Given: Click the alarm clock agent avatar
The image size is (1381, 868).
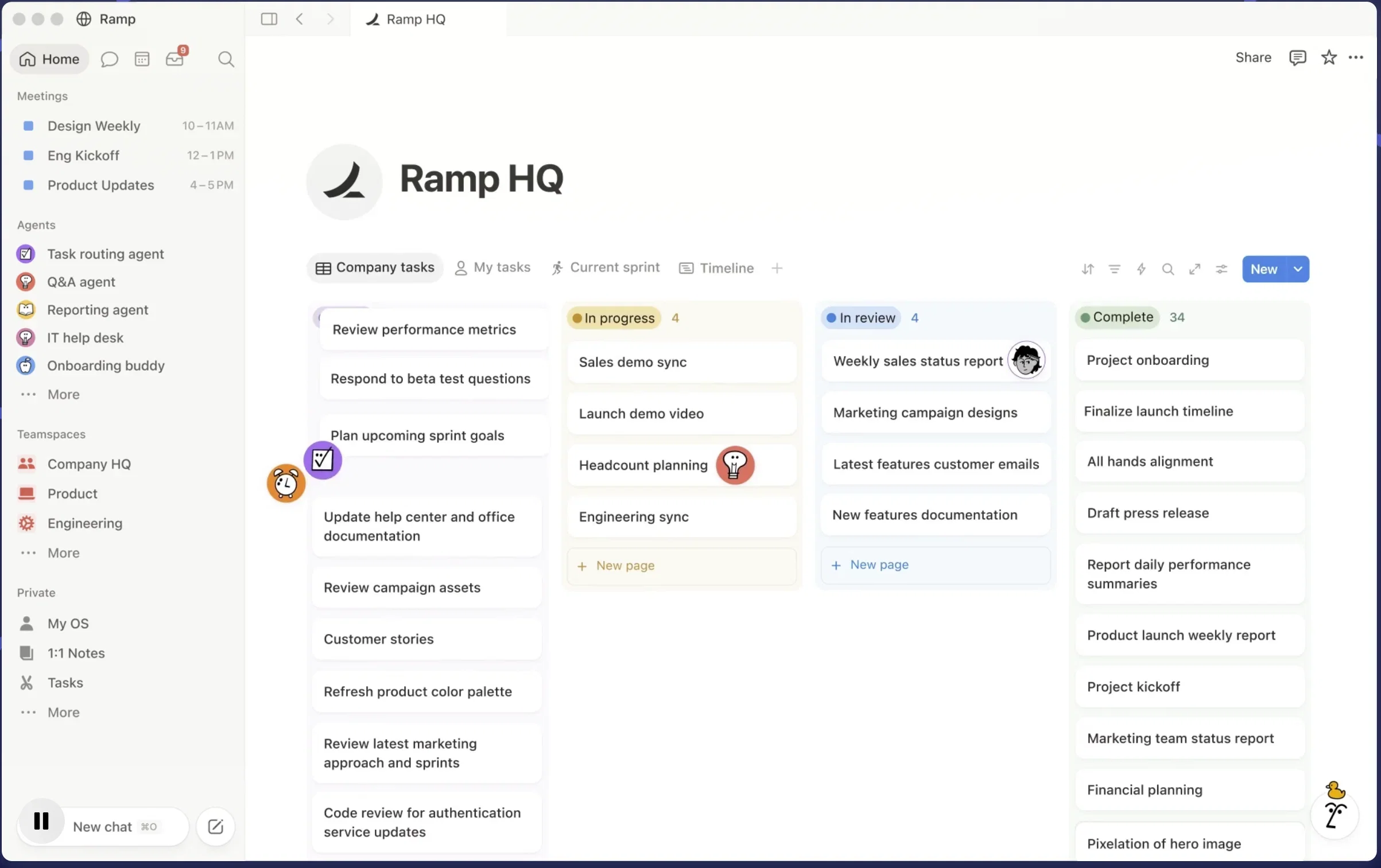Looking at the screenshot, I should click(286, 484).
